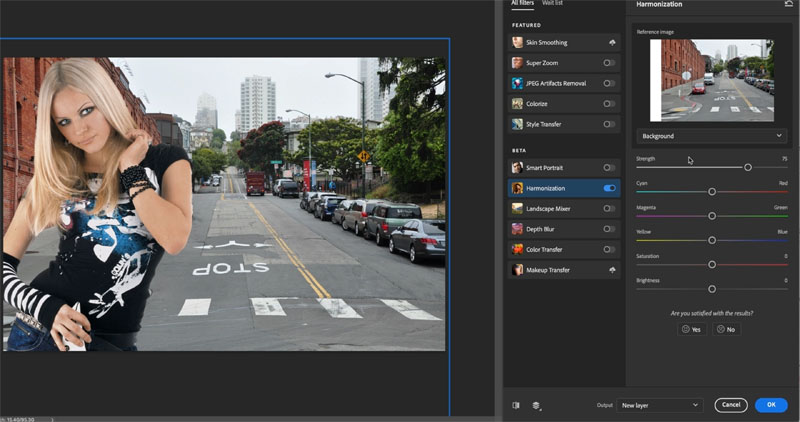Enable the JPEG Artifacts Removal toggle
This screenshot has height=422, width=800.
coord(609,83)
